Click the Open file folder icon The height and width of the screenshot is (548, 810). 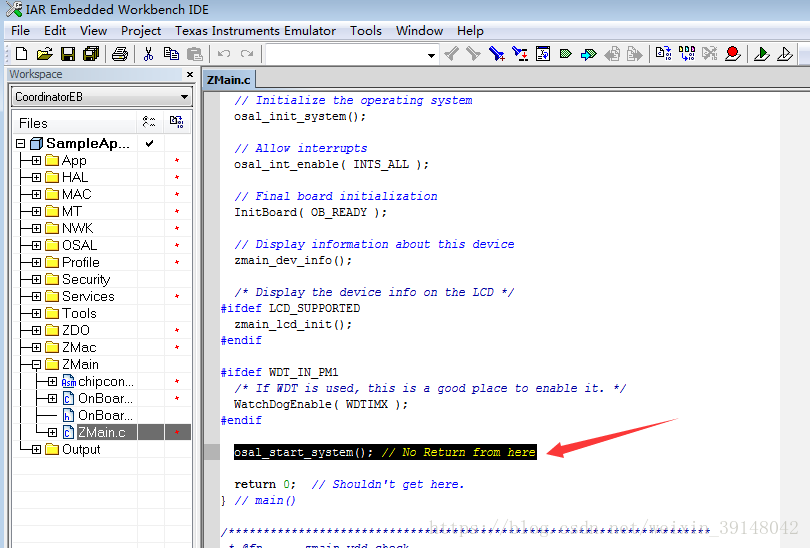[44, 54]
